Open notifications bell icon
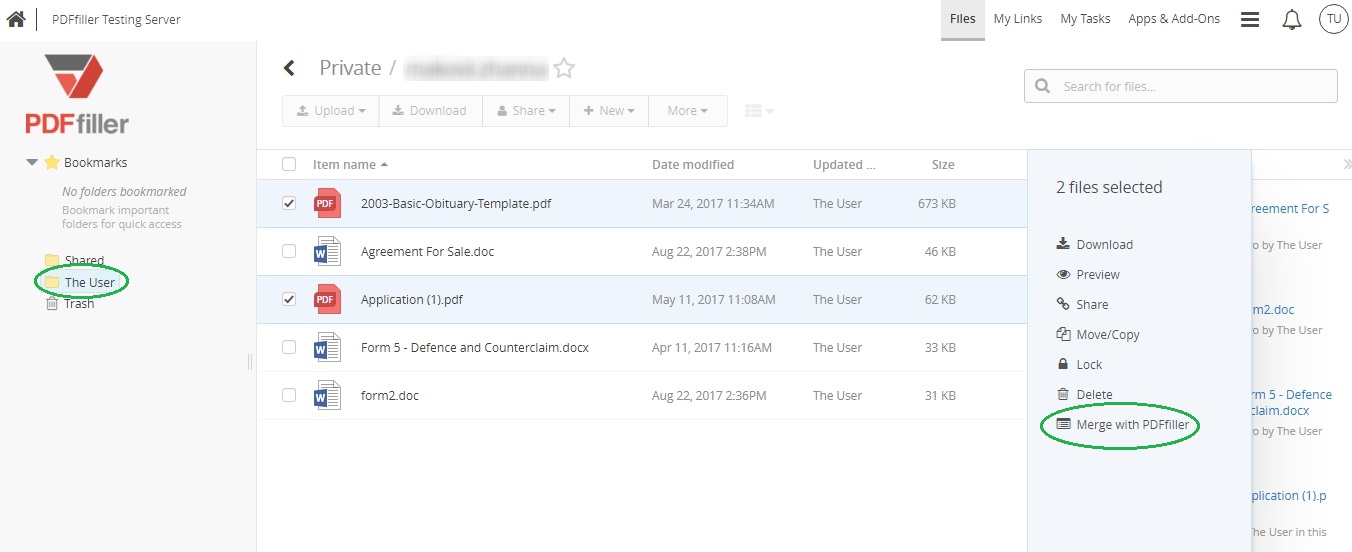 click(x=1292, y=19)
